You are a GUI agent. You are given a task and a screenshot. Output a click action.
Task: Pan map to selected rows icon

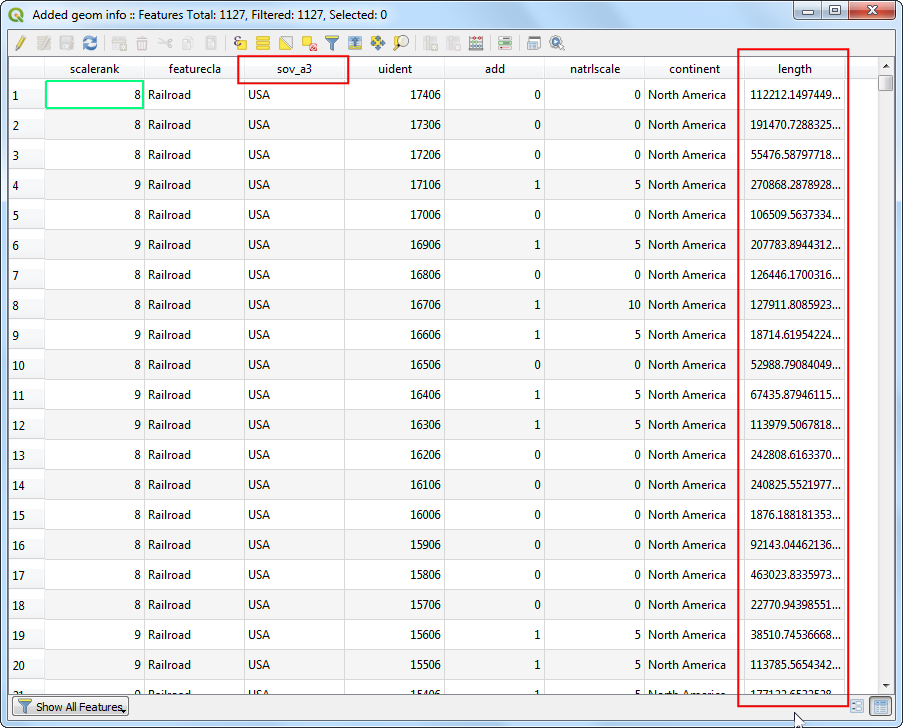pyautogui.click(x=378, y=43)
